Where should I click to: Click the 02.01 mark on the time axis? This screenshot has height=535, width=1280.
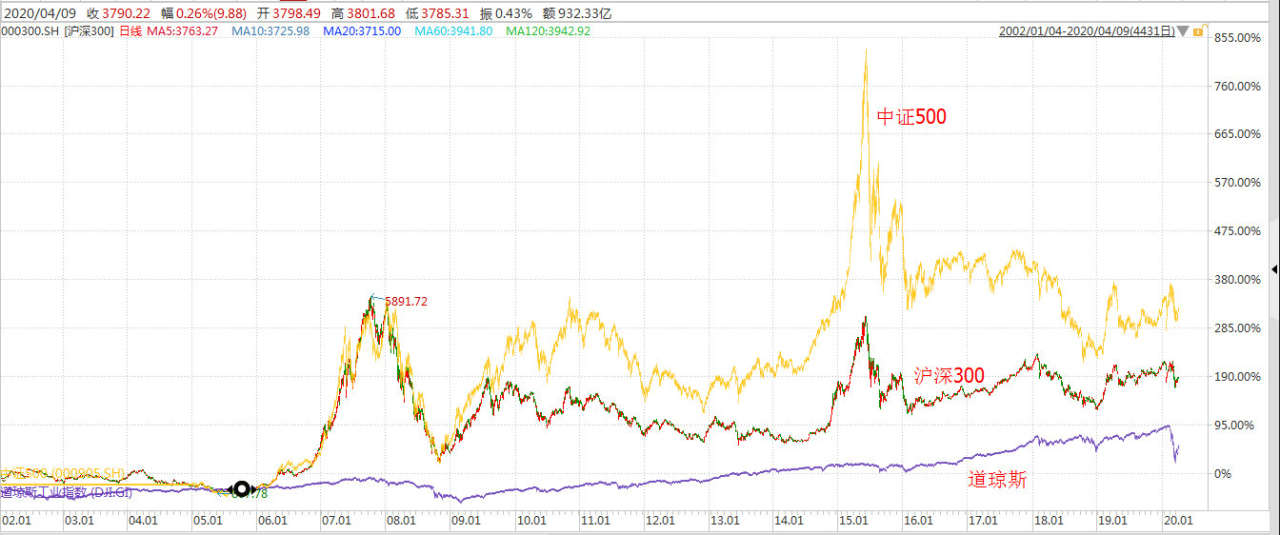[16, 520]
